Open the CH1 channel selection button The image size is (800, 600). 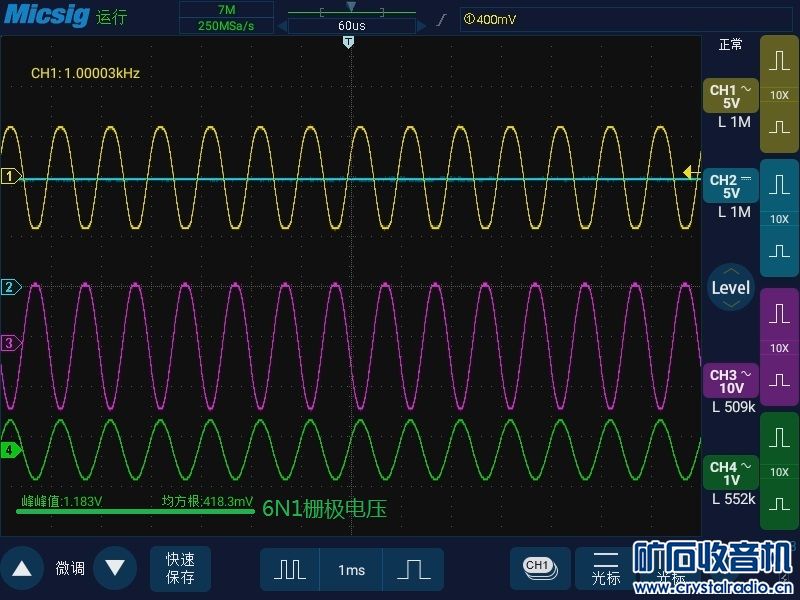[x=540, y=568]
